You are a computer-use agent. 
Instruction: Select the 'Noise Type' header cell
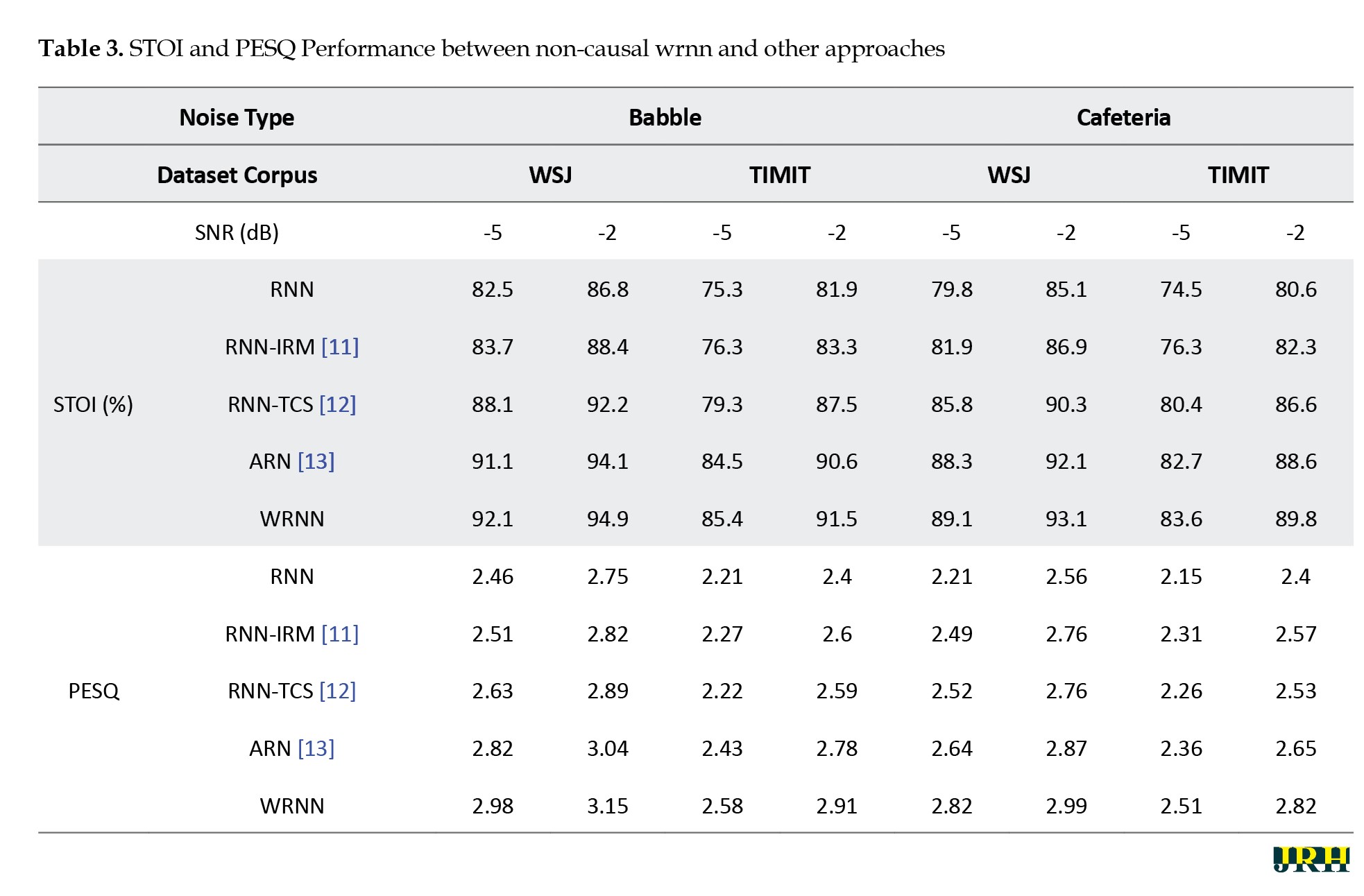(x=237, y=117)
